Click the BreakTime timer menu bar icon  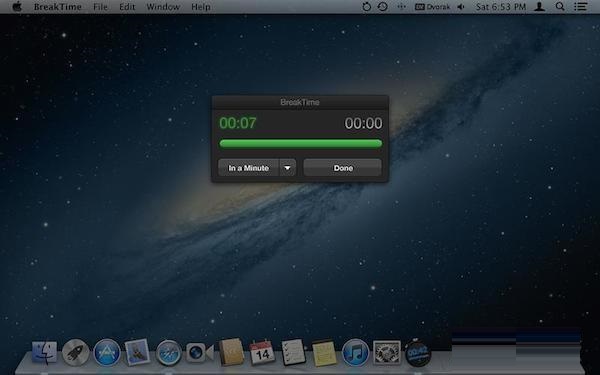click(x=366, y=7)
